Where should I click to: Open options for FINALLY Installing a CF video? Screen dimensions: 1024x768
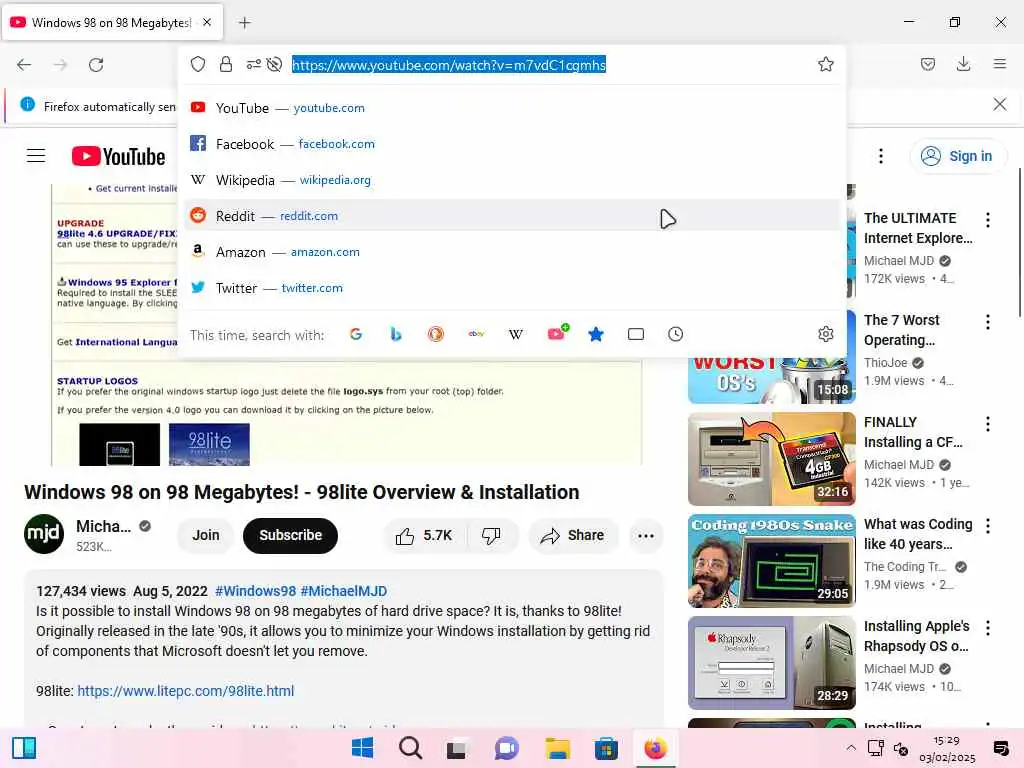click(x=987, y=424)
